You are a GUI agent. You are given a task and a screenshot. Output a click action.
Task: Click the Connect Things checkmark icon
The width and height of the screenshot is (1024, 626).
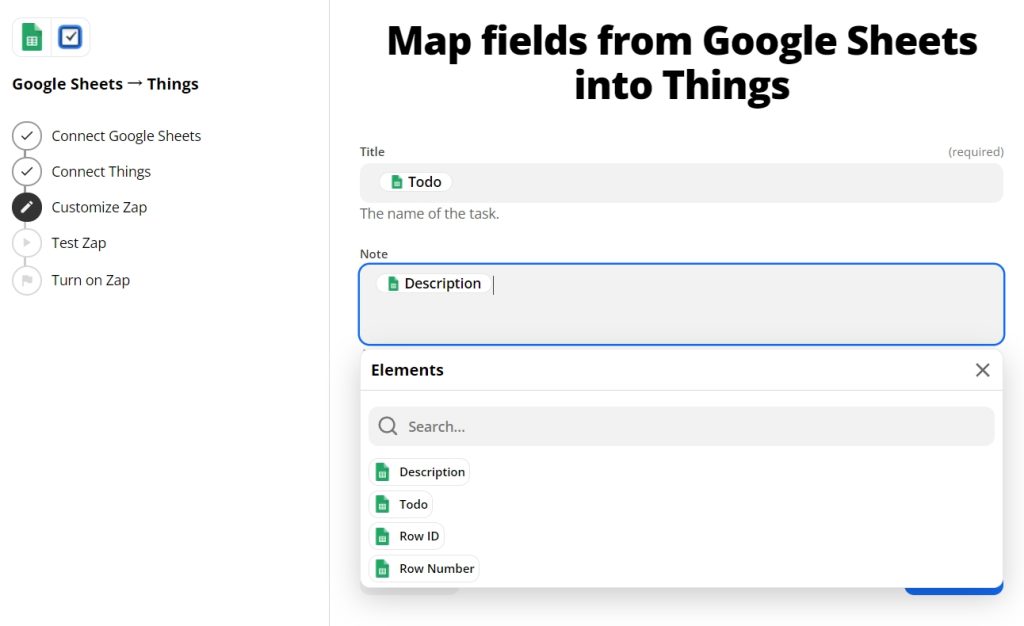[x=27, y=172]
